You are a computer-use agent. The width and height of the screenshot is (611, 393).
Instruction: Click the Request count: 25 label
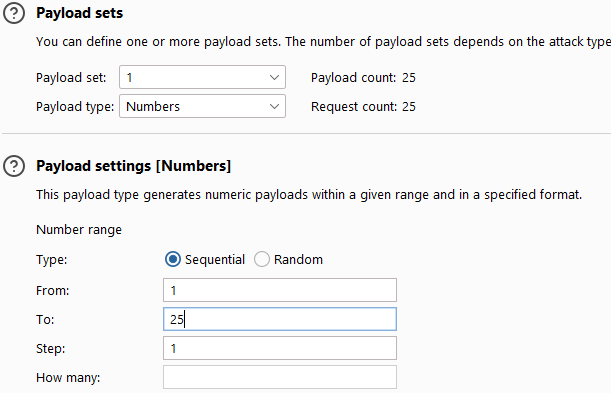363,106
